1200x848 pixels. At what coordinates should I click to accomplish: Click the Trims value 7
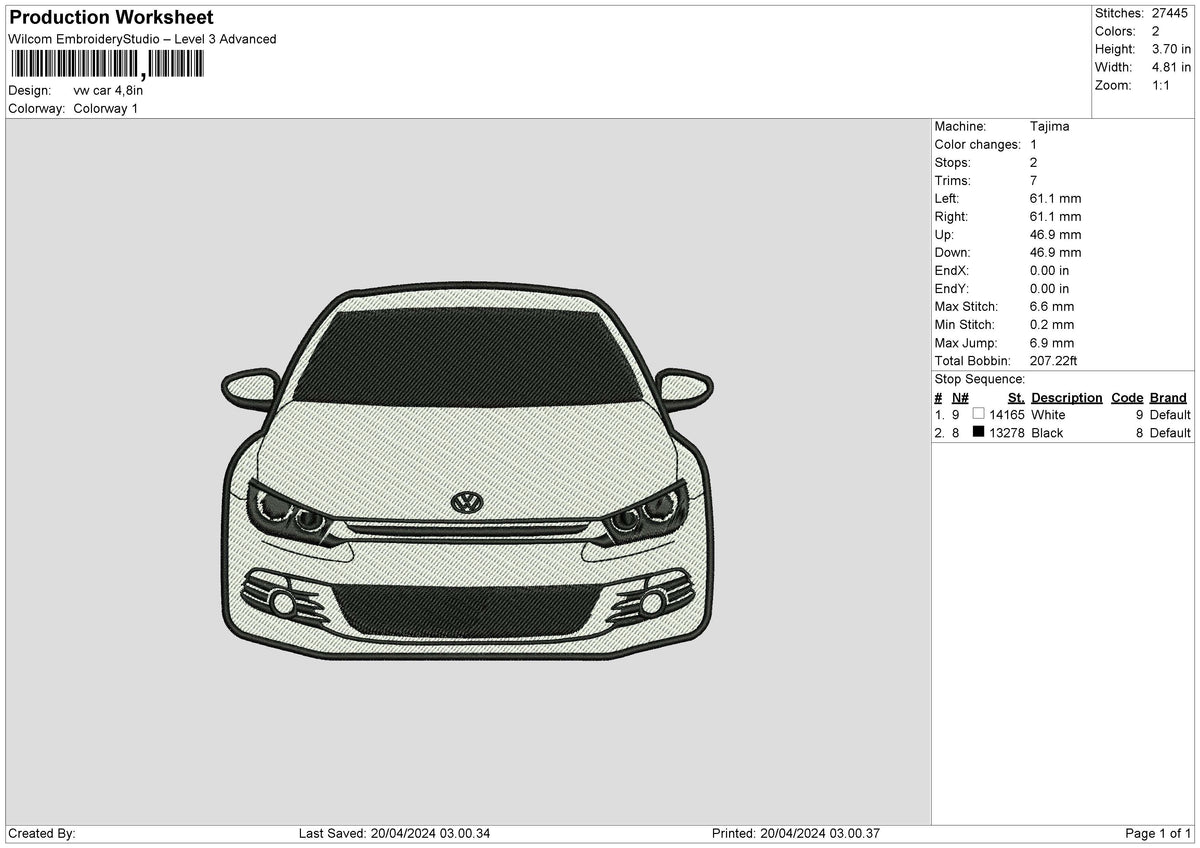tap(1034, 180)
